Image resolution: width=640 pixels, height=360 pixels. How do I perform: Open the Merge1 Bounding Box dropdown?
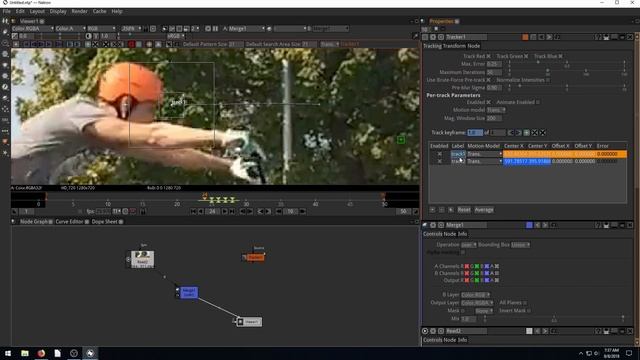pyautogui.click(x=520, y=245)
